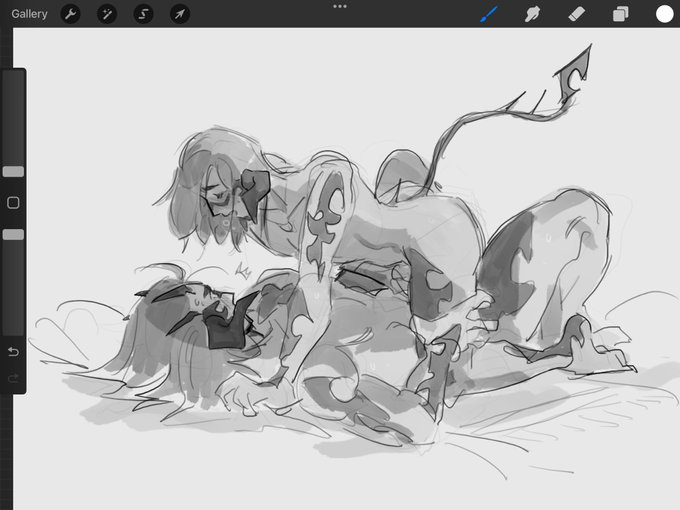
Task: Activate the Transform arrow tool
Action: coord(179,14)
